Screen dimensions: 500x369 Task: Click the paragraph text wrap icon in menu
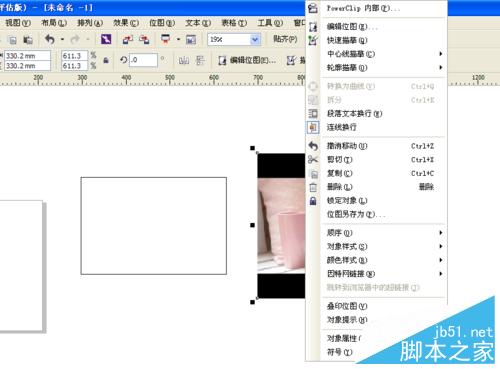coord(313,114)
